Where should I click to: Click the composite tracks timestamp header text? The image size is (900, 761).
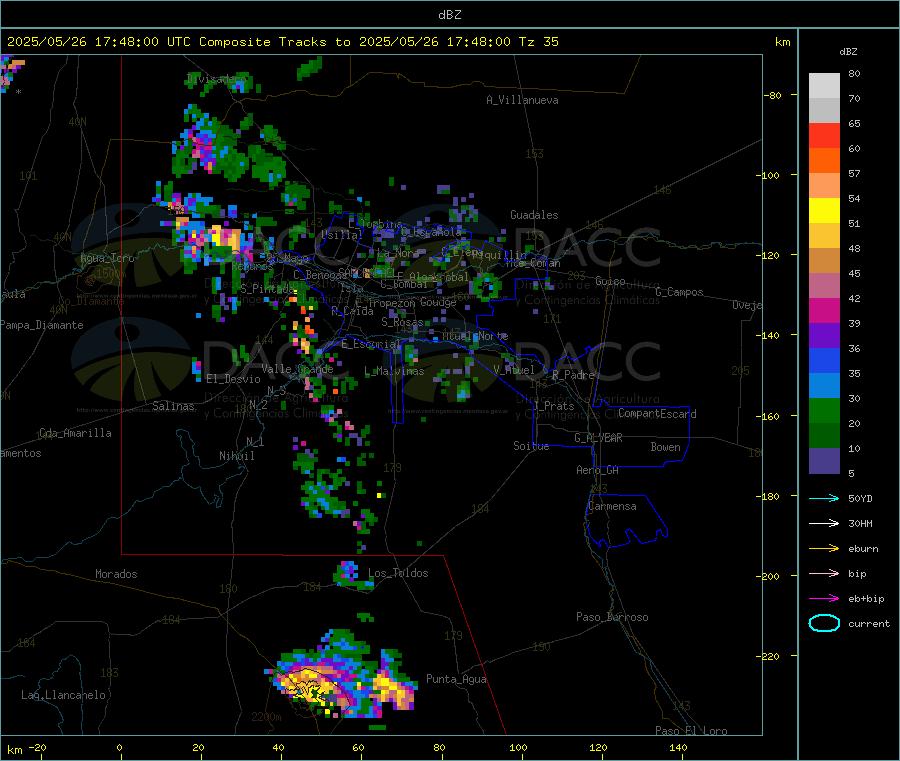(283, 42)
